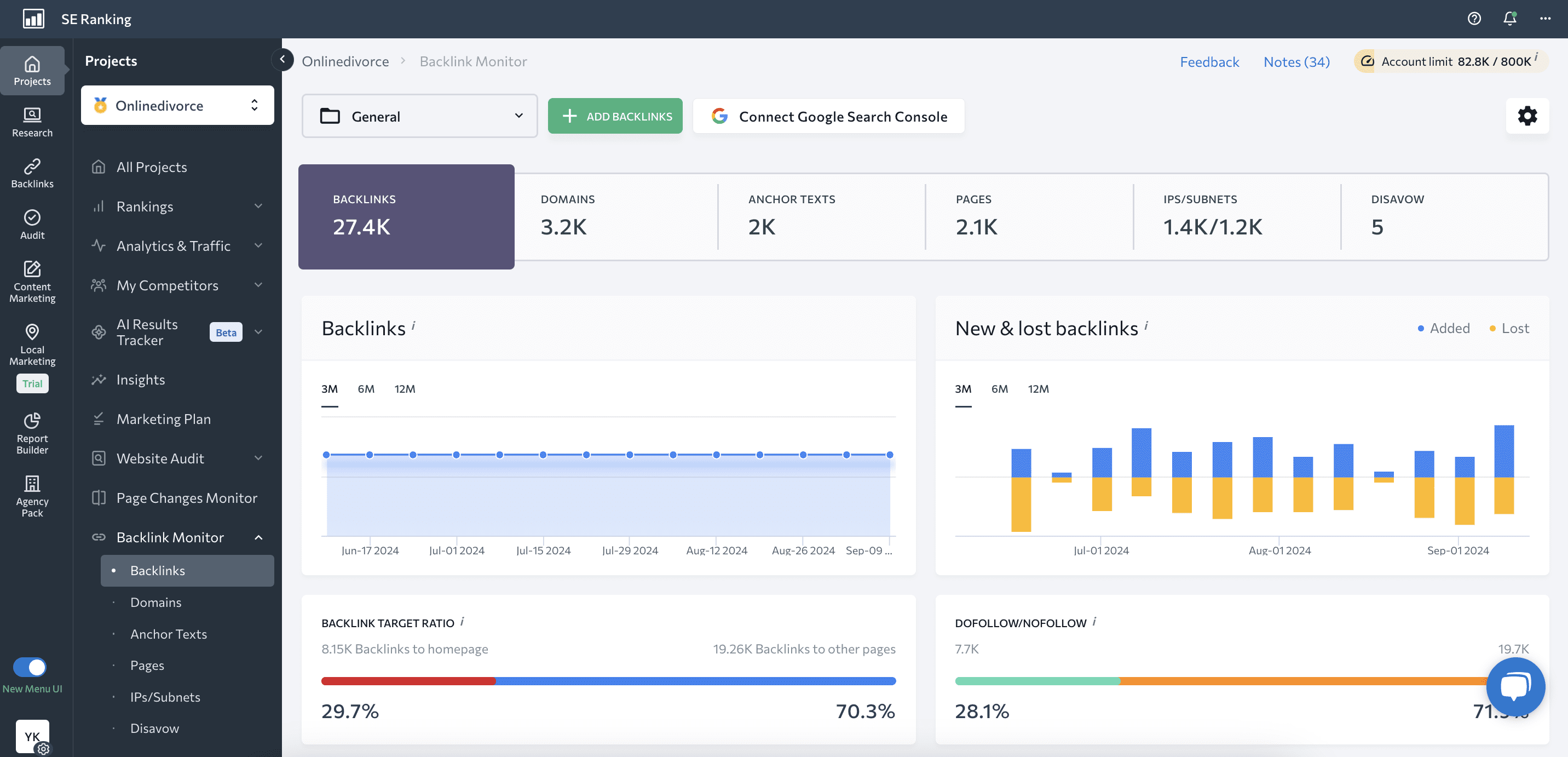Open the live chat bubble widget
1568x757 pixels.
tap(1515, 686)
